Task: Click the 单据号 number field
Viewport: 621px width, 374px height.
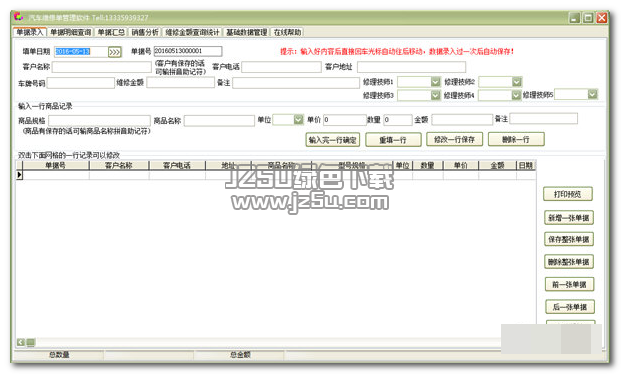Action: coord(188,51)
